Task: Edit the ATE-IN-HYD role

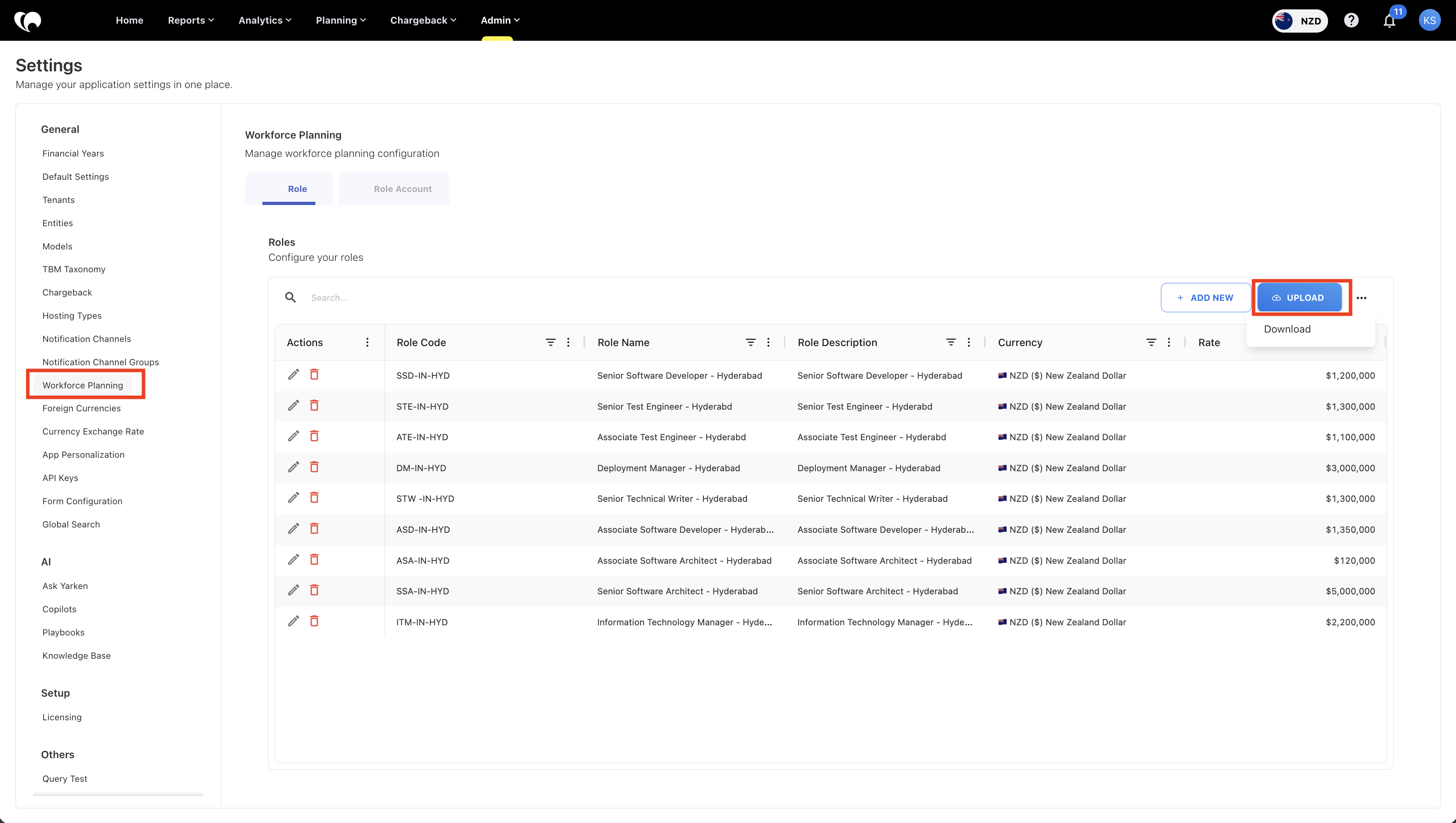Action: pyautogui.click(x=293, y=437)
